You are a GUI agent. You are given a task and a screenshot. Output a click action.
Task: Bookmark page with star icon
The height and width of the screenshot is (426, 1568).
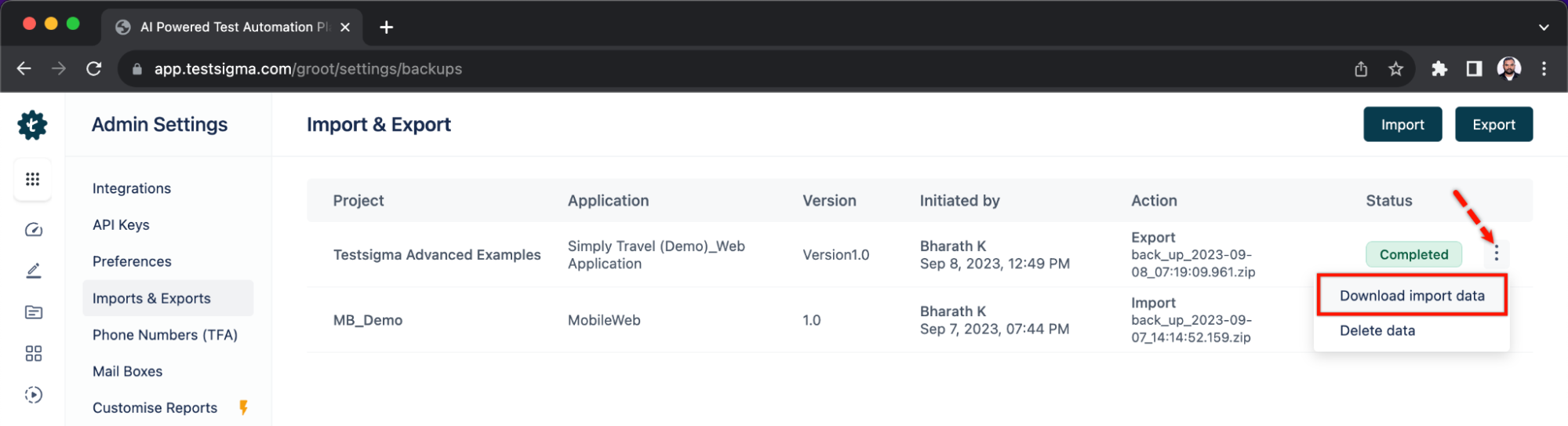(x=1395, y=69)
